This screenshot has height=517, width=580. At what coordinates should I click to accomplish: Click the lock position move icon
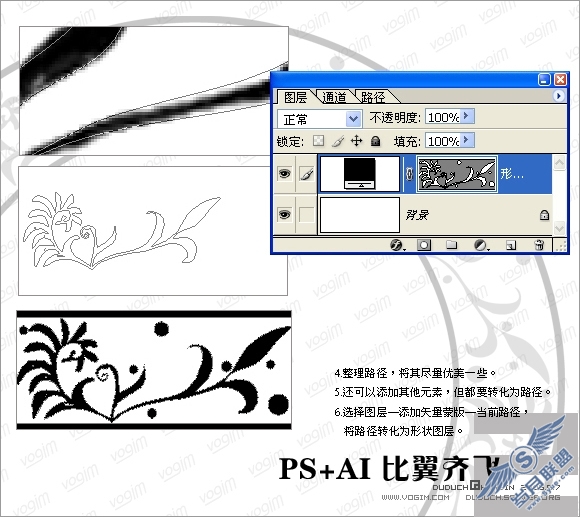(356, 141)
